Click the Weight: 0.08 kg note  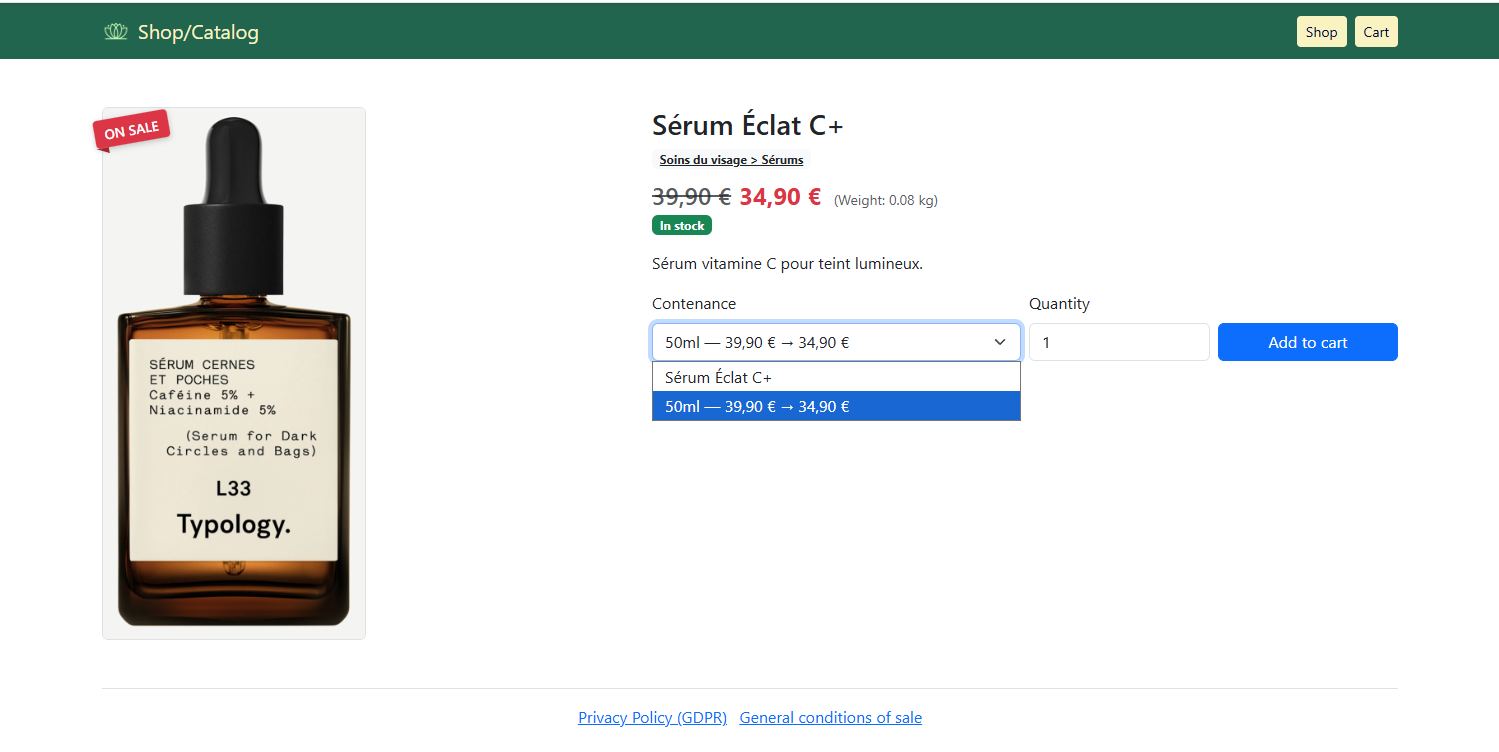(886, 200)
